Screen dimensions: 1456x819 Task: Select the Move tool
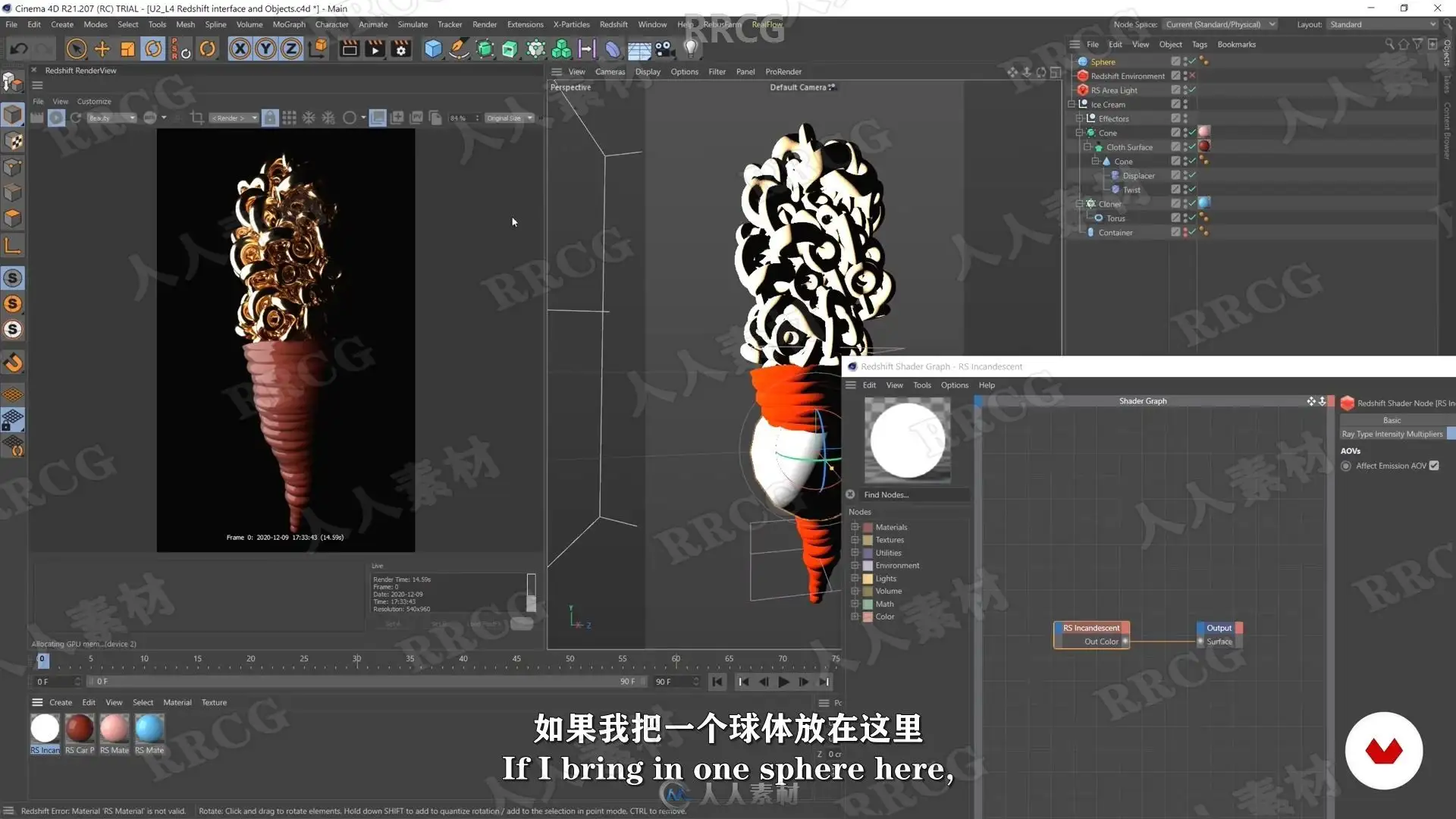[102, 49]
